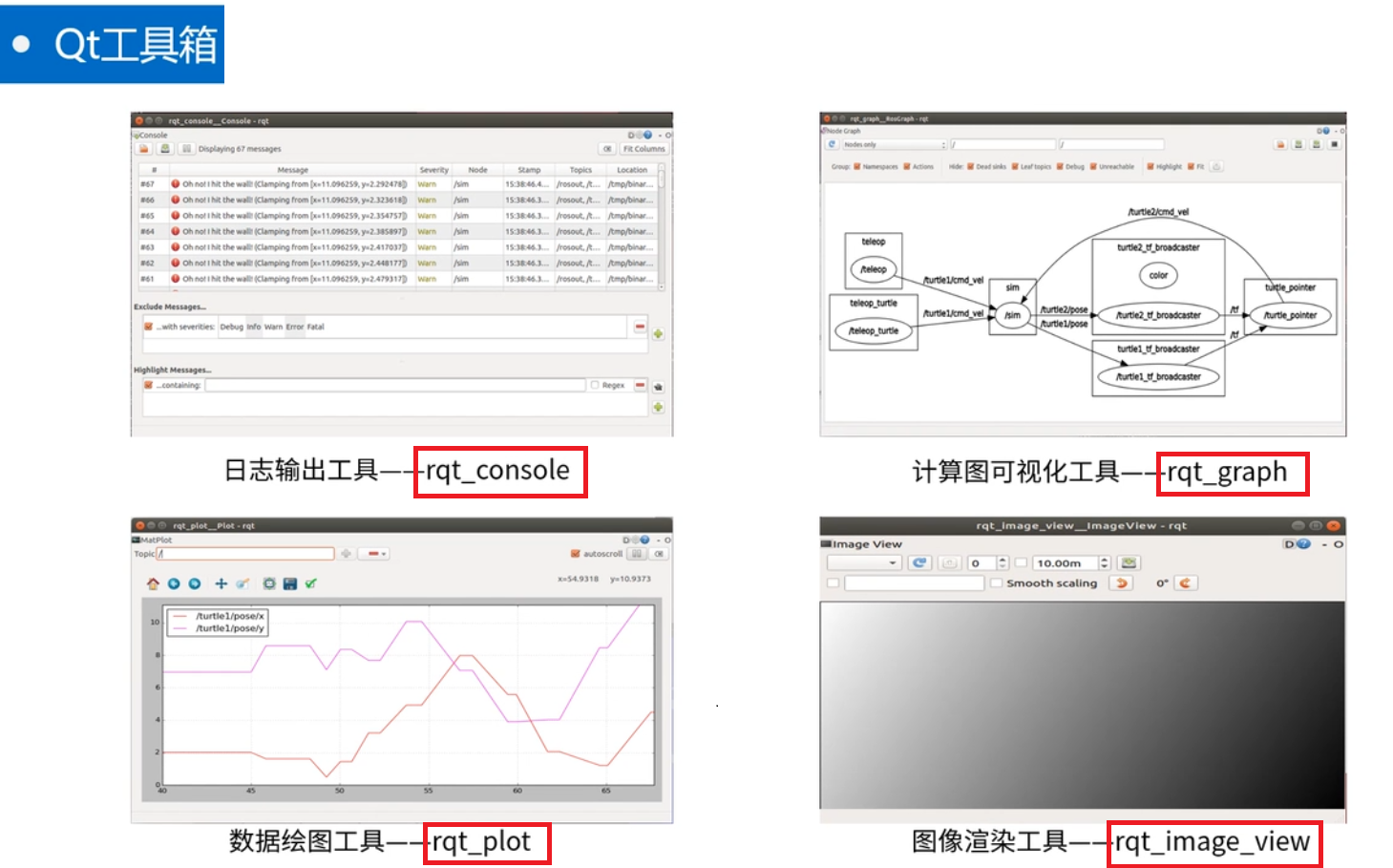Click the pause button beside autoscroll

637,554
